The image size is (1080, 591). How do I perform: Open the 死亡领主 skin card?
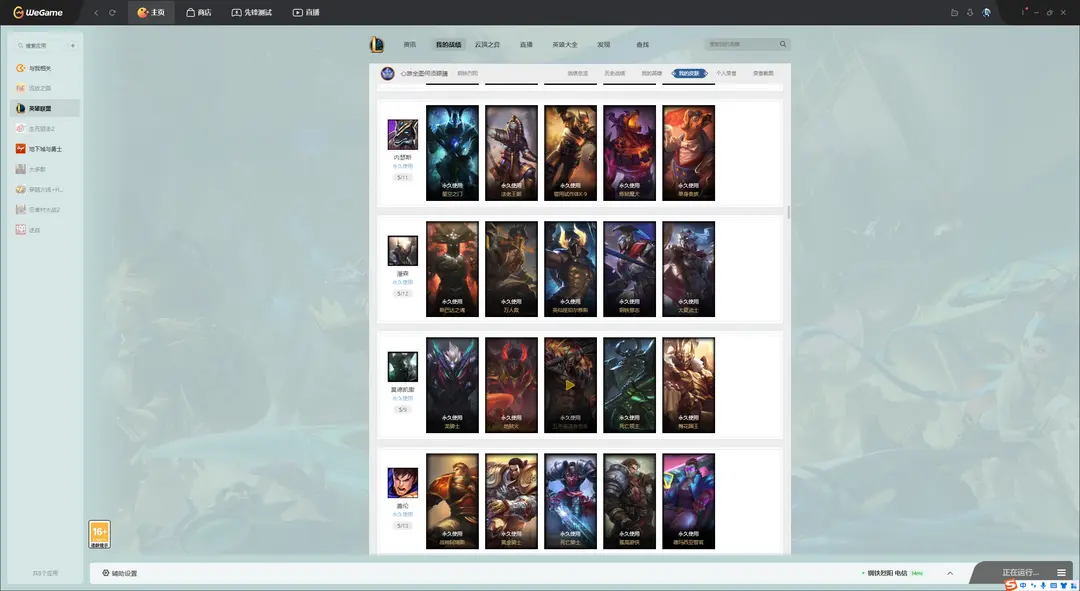[630, 385]
